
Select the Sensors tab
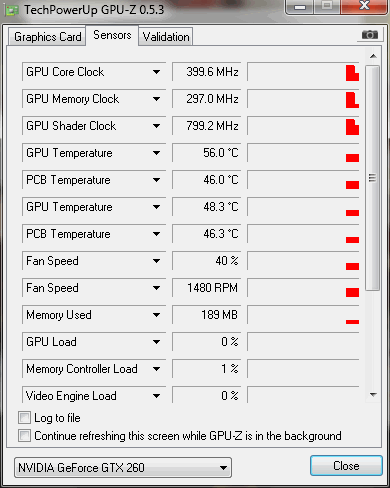(x=112, y=35)
